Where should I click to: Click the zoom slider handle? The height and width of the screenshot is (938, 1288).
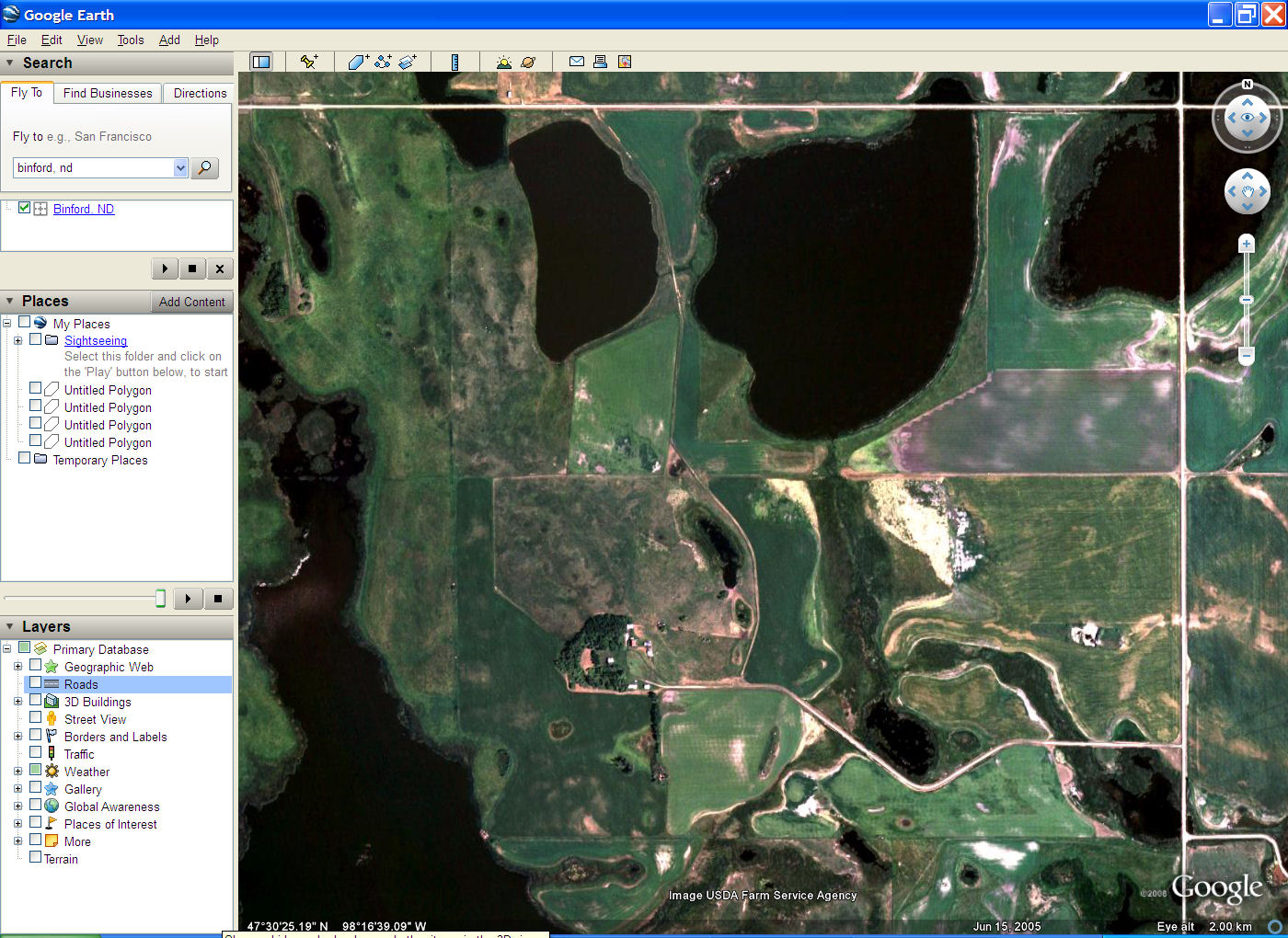pos(1247,300)
